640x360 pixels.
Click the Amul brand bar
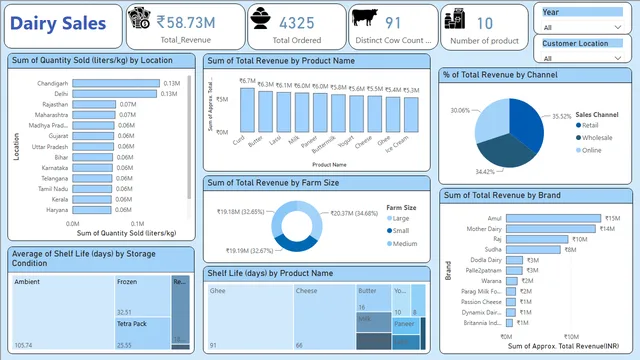[553, 218]
